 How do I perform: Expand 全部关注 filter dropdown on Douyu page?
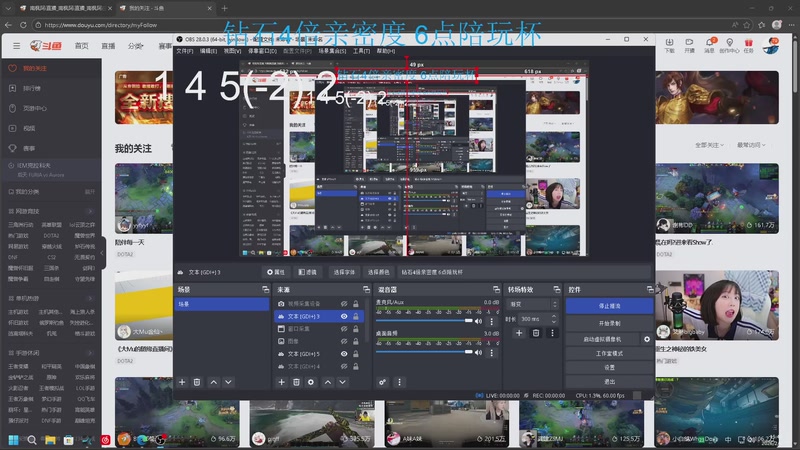[709, 145]
